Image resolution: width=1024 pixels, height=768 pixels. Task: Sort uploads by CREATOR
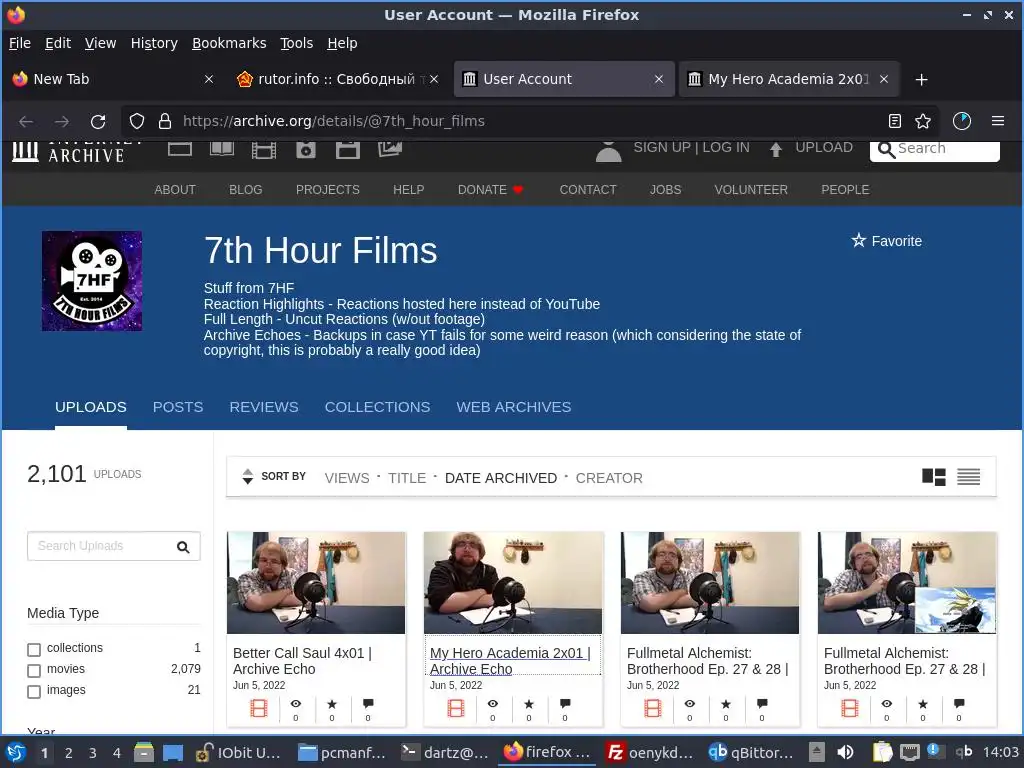pos(609,478)
